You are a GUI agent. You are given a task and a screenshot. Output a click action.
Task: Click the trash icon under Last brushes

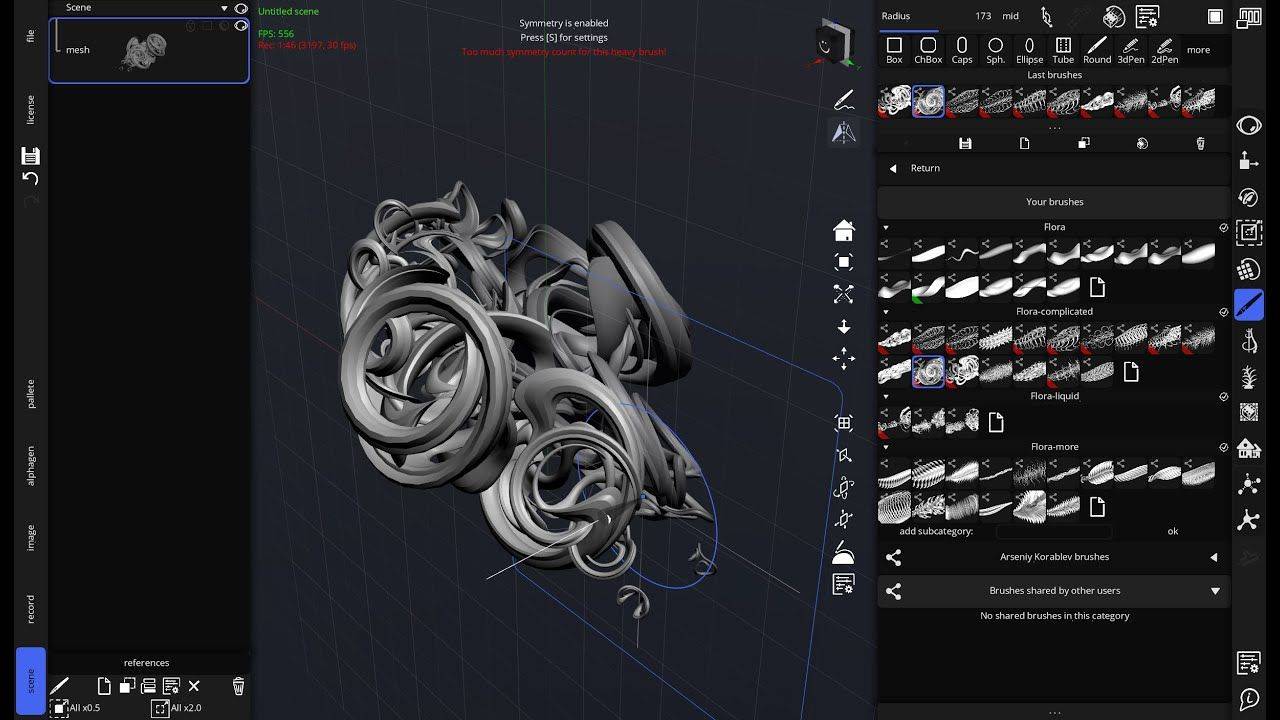click(x=1201, y=144)
